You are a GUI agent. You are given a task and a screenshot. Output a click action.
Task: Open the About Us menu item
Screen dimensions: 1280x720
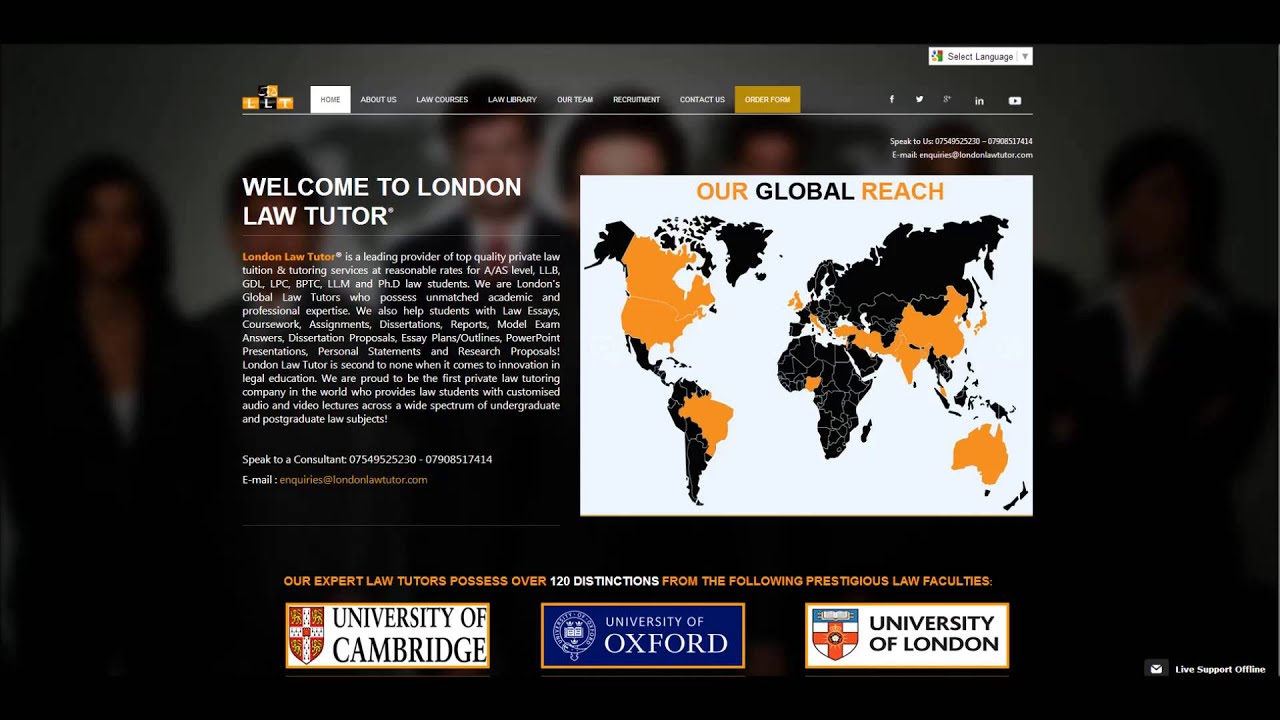(x=378, y=100)
